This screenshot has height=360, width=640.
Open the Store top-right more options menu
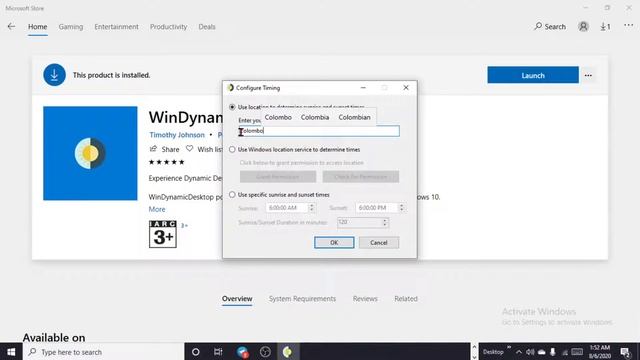point(629,26)
